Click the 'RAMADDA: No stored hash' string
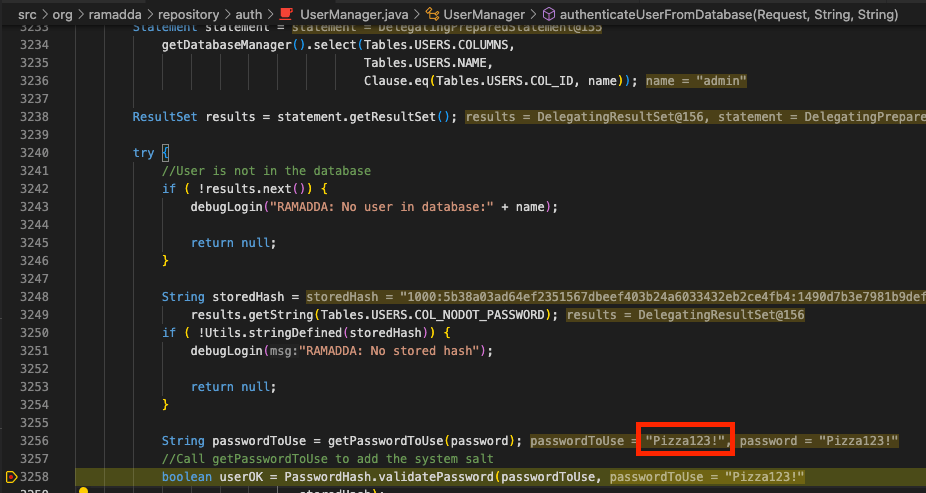Viewport: 926px width, 493px height. 390,351
